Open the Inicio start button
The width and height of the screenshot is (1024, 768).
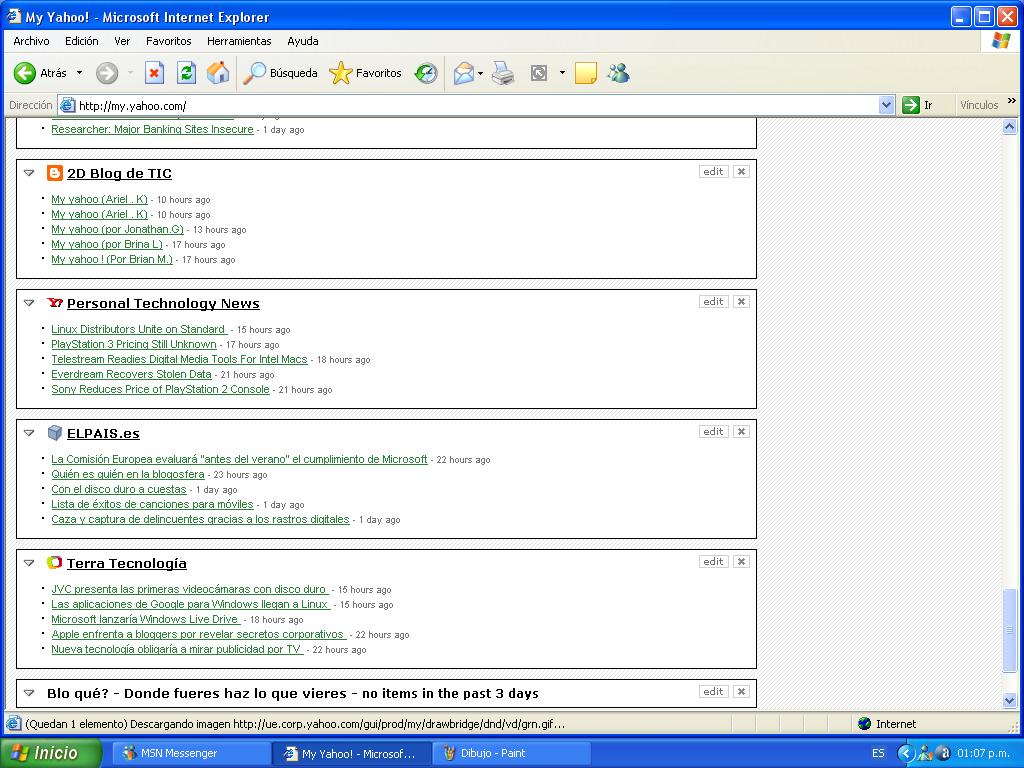click(x=51, y=753)
